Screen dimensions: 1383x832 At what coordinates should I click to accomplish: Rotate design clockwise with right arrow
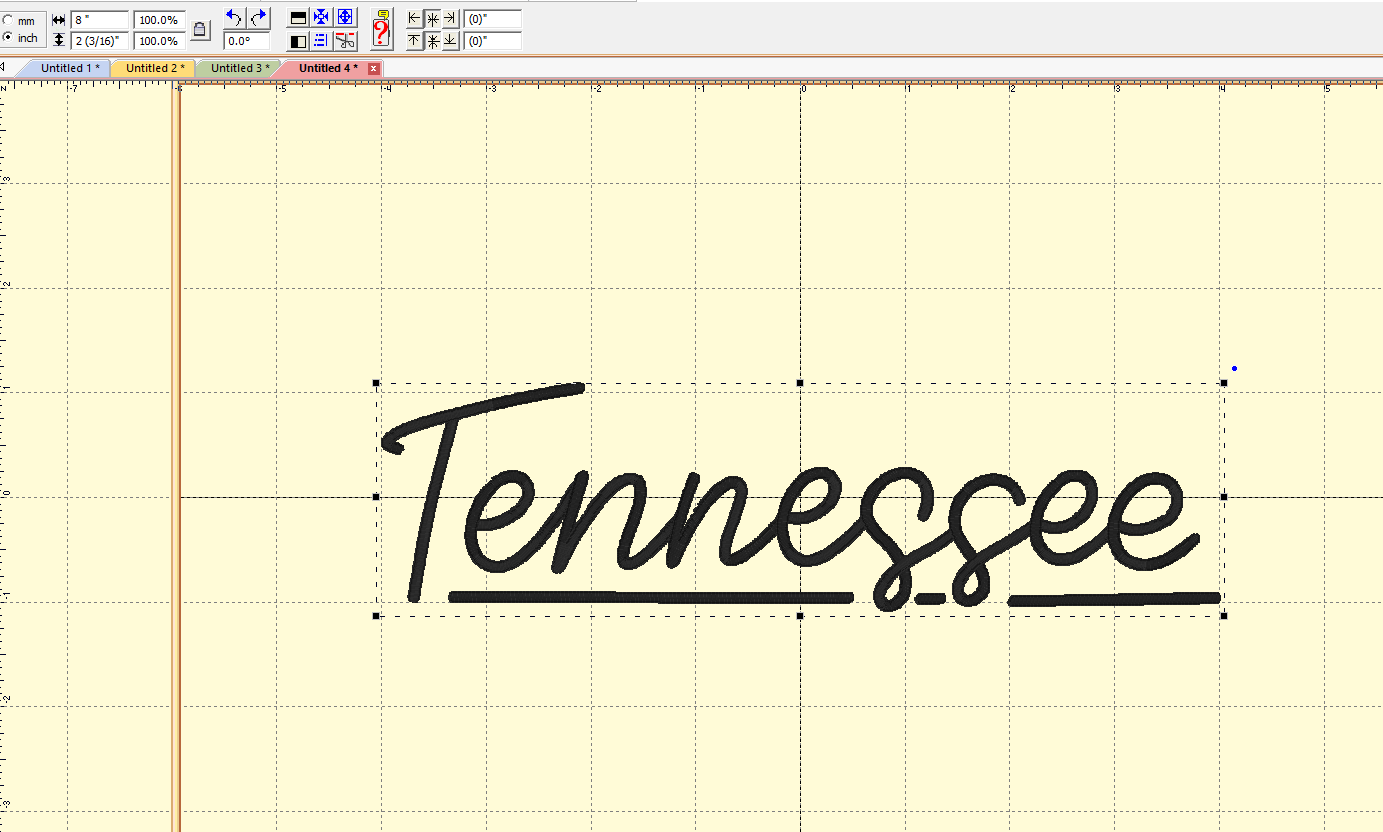pos(258,17)
